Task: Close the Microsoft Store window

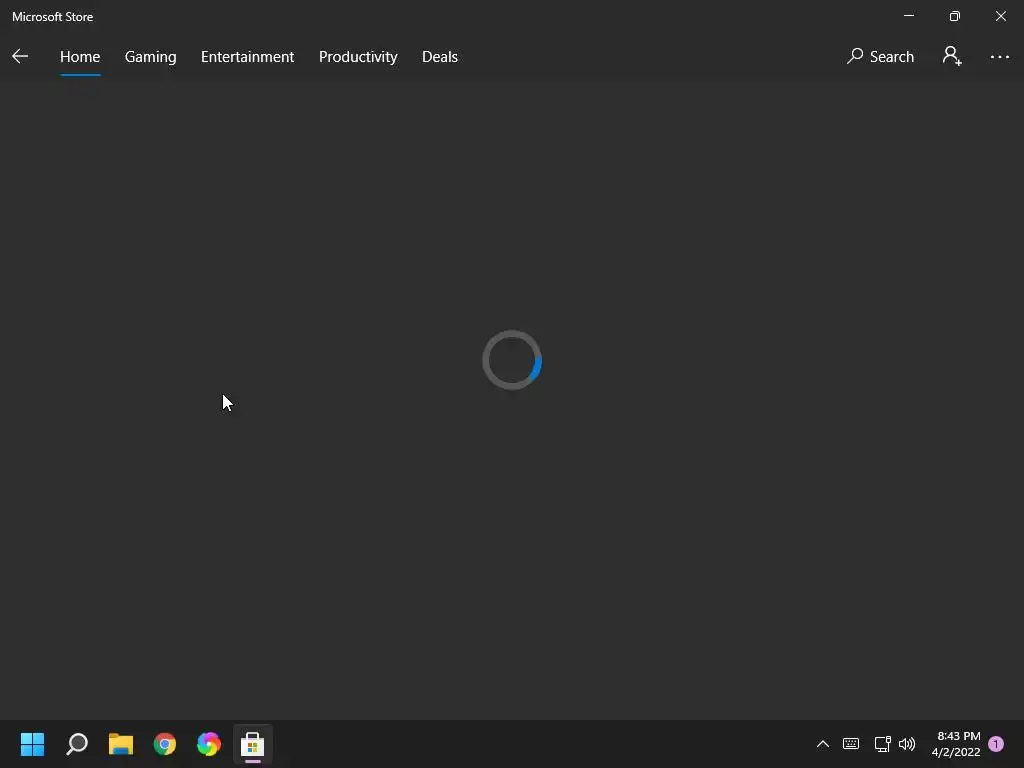Action: point(1000,16)
